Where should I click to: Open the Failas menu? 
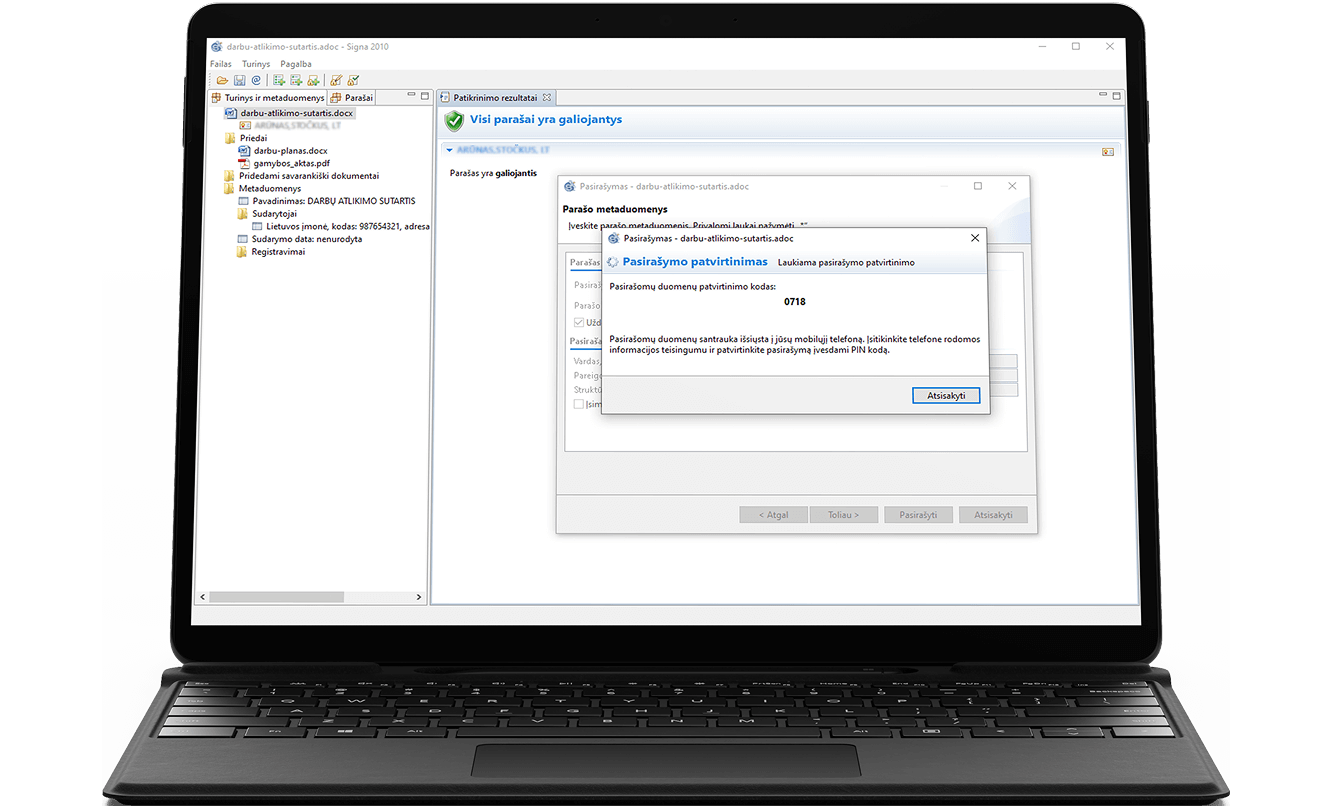tap(221, 64)
